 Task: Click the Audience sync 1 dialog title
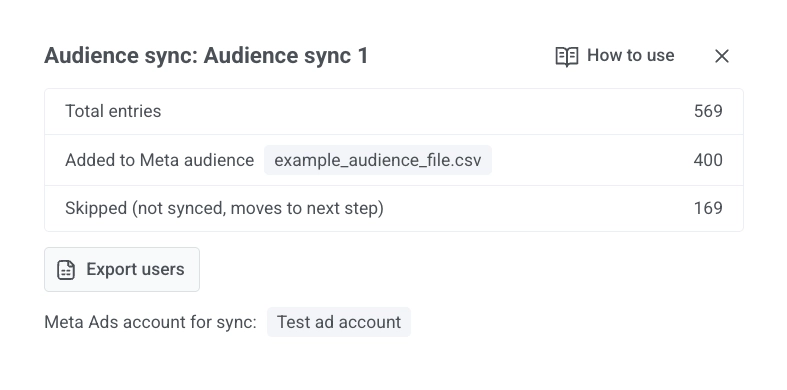point(206,56)
